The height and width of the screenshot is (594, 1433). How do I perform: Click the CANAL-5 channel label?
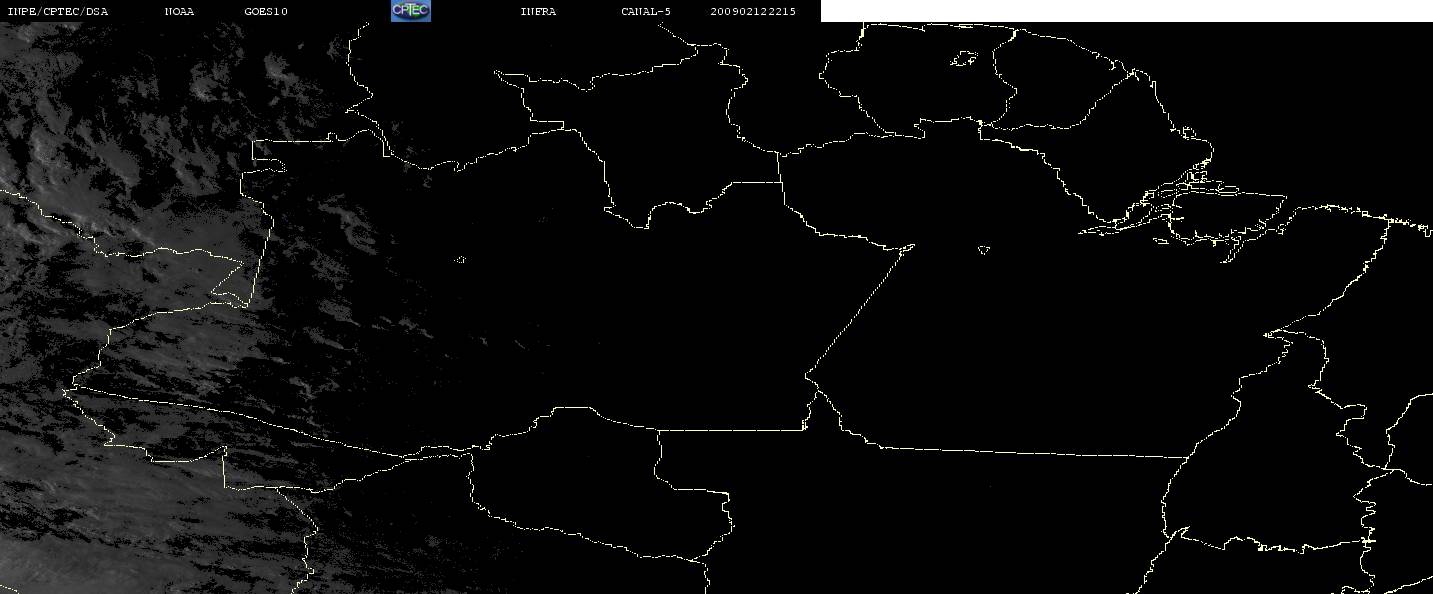pos(646,12)
